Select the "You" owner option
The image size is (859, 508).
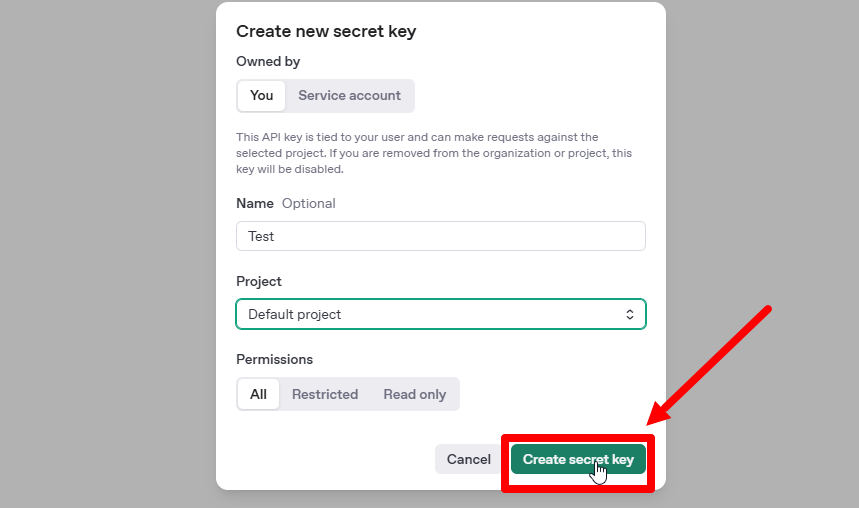point(261,96)
